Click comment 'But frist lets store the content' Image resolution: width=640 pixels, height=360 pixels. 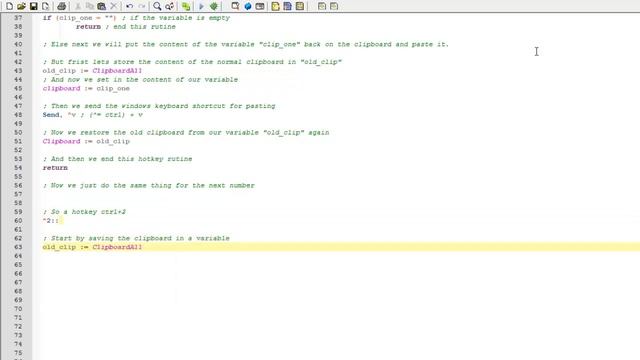coord(192,62)
